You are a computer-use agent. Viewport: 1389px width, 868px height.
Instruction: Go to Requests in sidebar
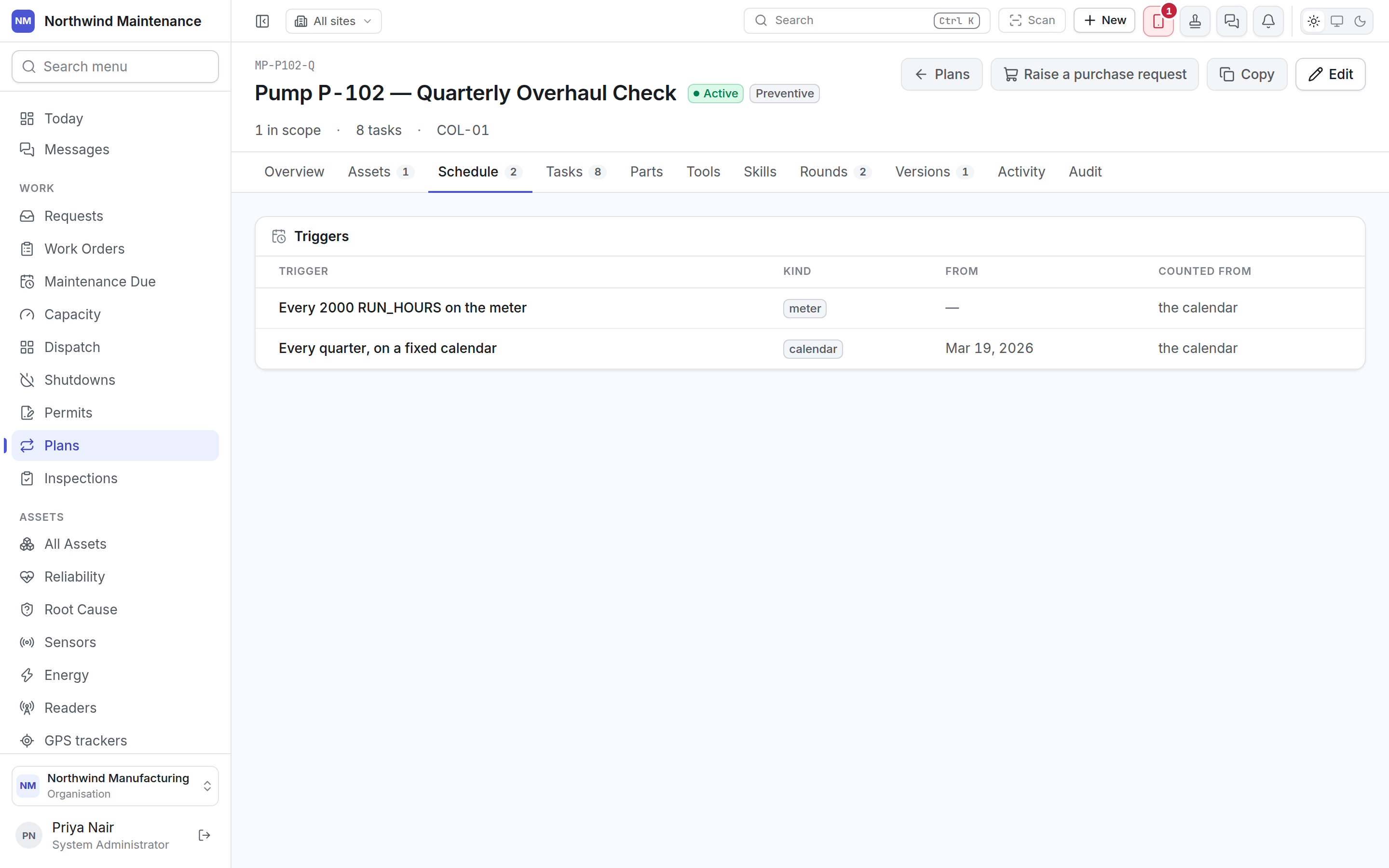(x=115, y=216)
